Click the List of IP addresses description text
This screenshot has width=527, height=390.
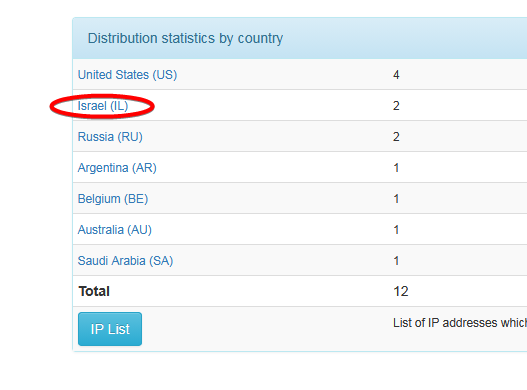point(460,323)
